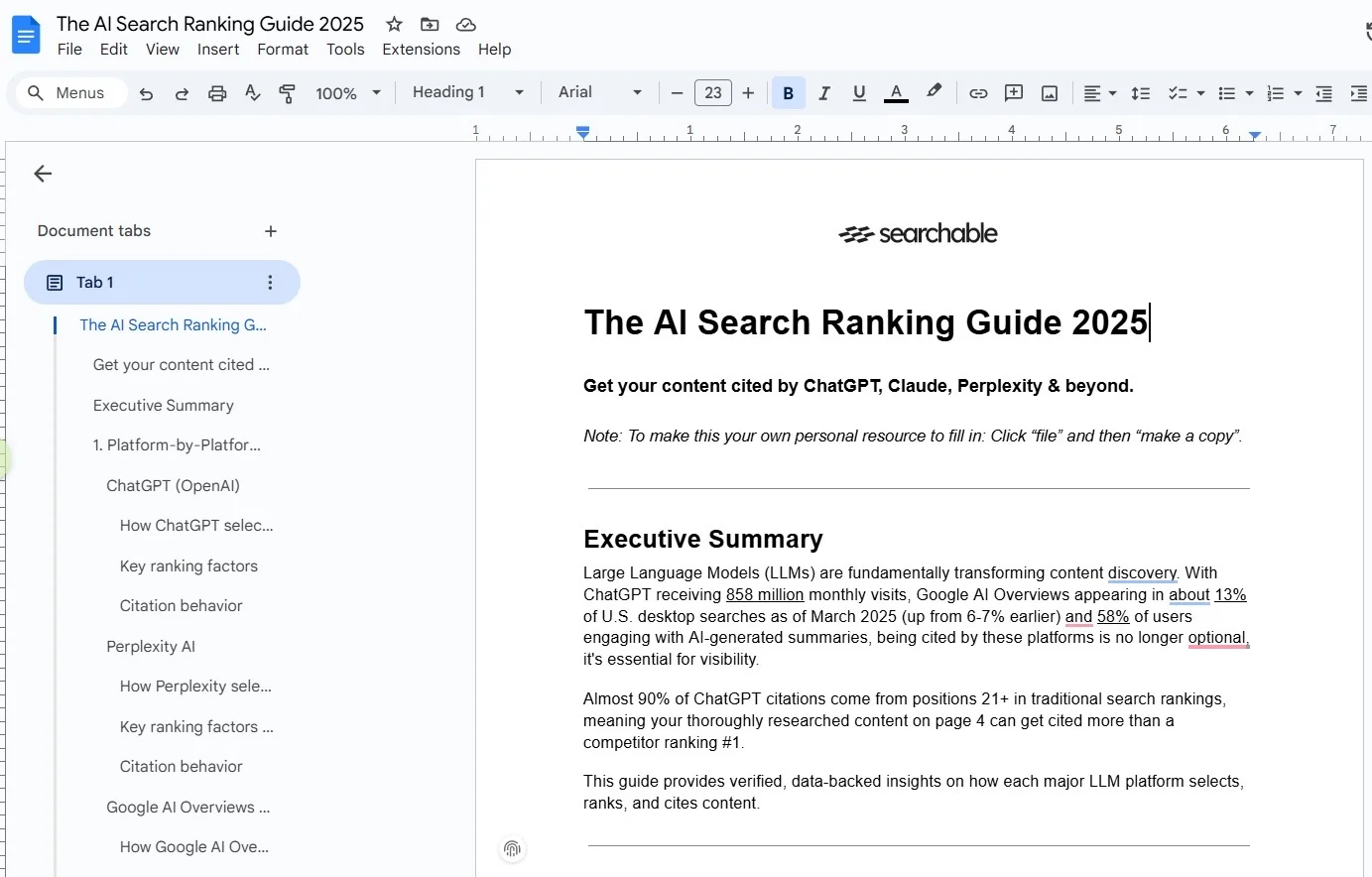This screenshot has height=877, width=1372.
Task: Toggle bold formatting
Action: [x=788, y=92]
